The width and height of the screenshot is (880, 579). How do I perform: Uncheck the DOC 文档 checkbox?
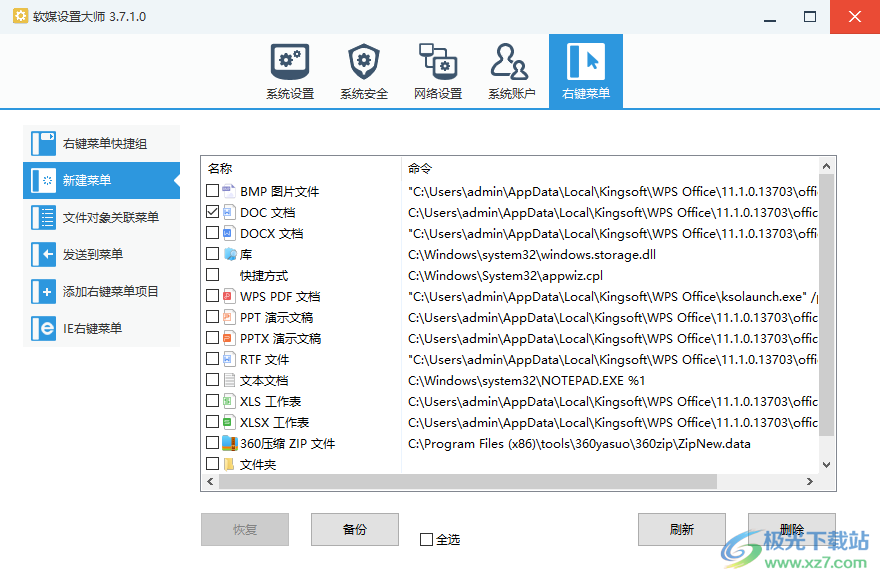212,212
